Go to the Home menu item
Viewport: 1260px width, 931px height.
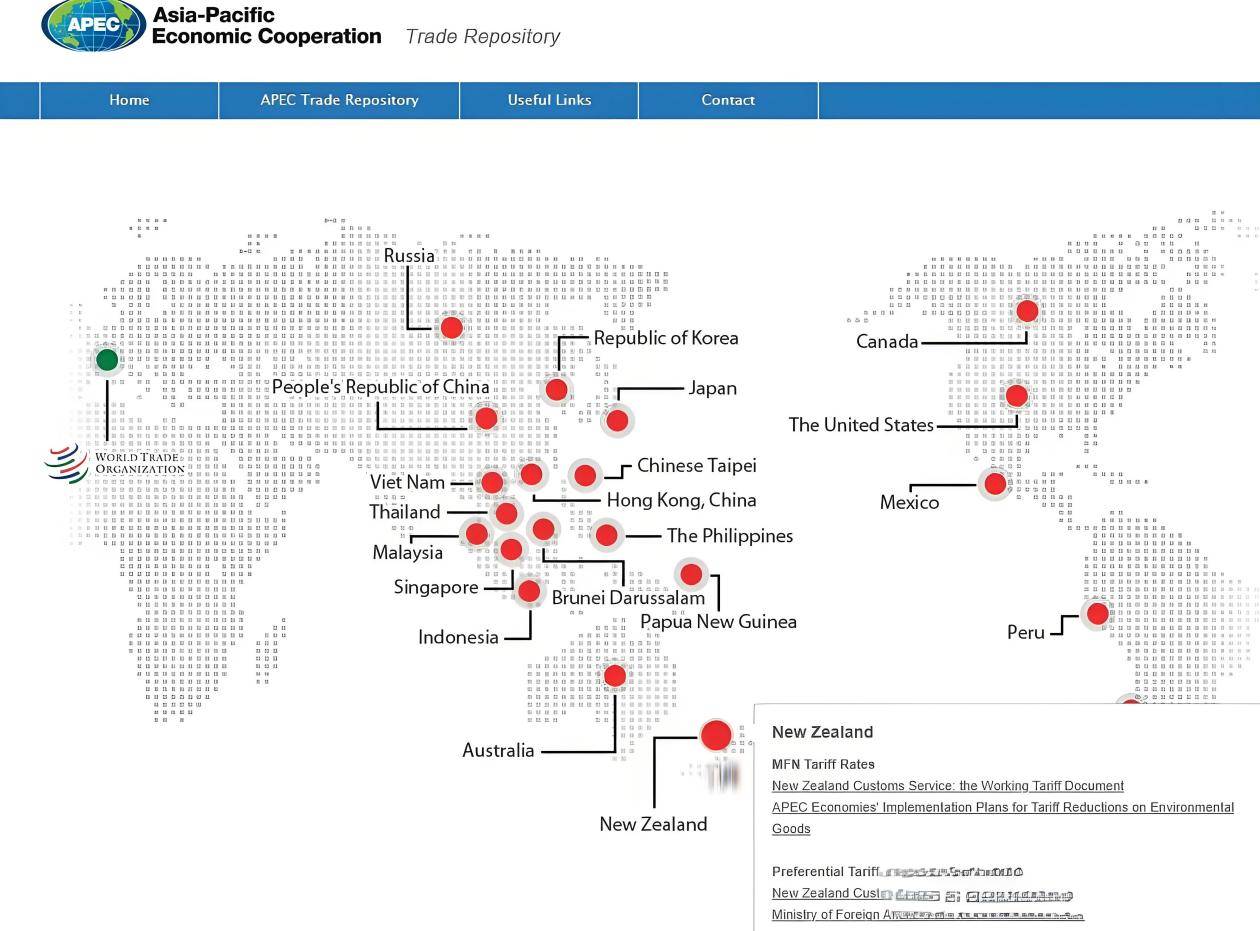(129, 100)
